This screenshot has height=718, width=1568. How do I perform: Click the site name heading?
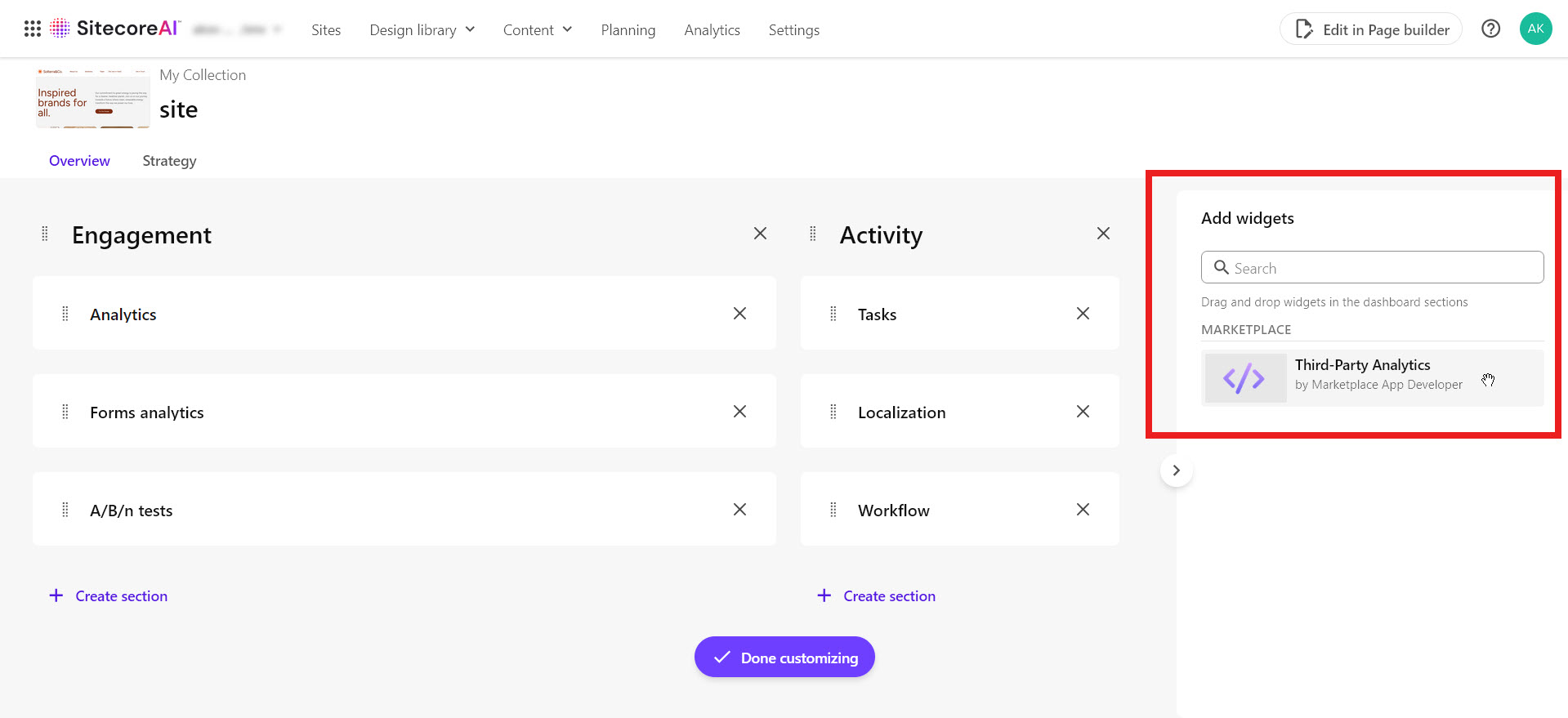(178, 109)
